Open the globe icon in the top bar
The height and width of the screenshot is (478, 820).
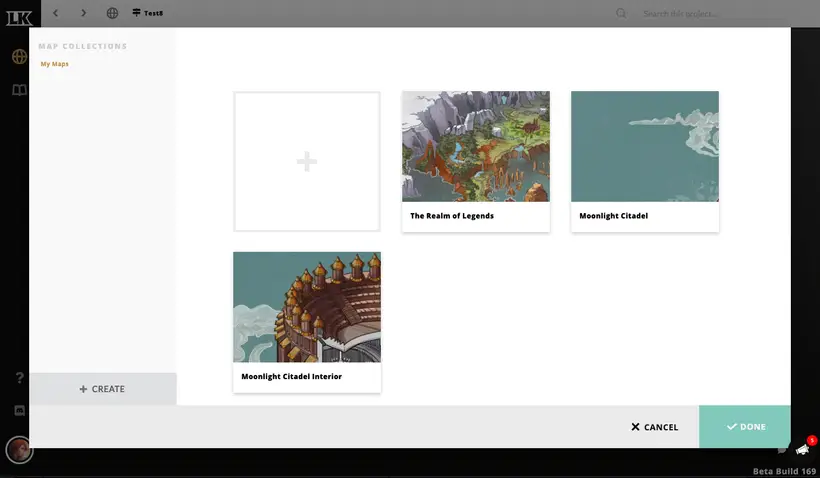click(x=112, y=13)
